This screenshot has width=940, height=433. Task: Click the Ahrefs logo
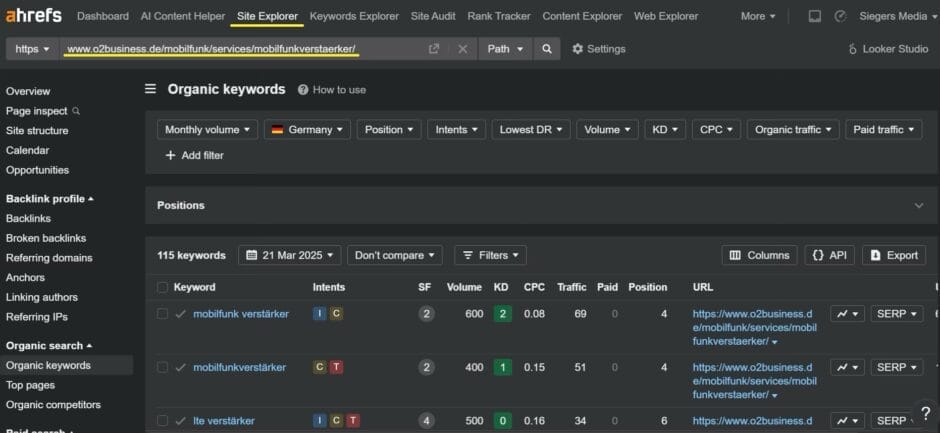coord(34,16)
